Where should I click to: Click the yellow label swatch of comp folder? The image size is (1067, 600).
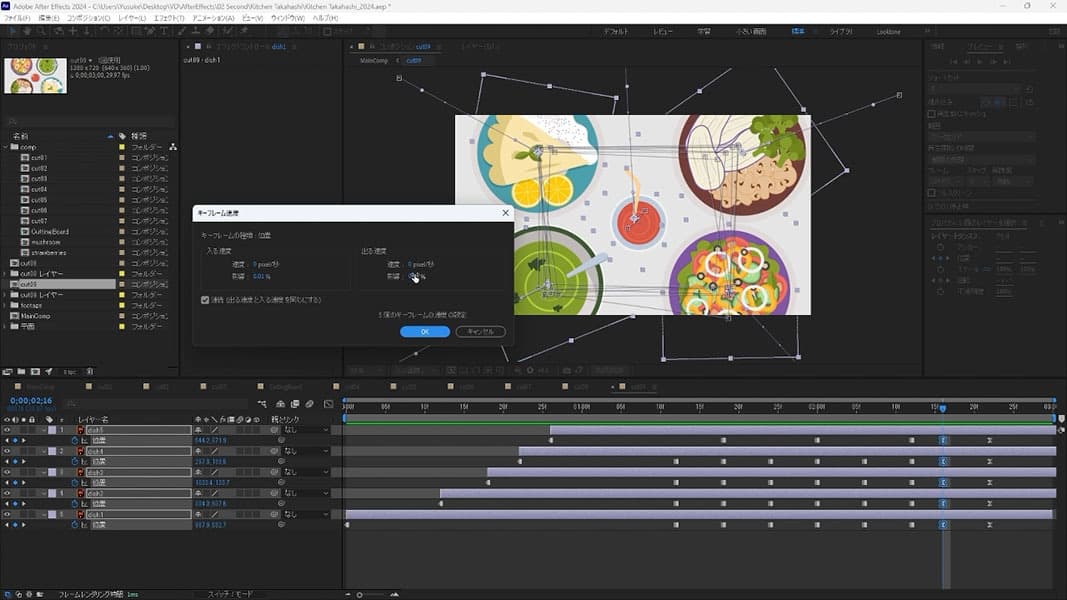pos(122,147)
